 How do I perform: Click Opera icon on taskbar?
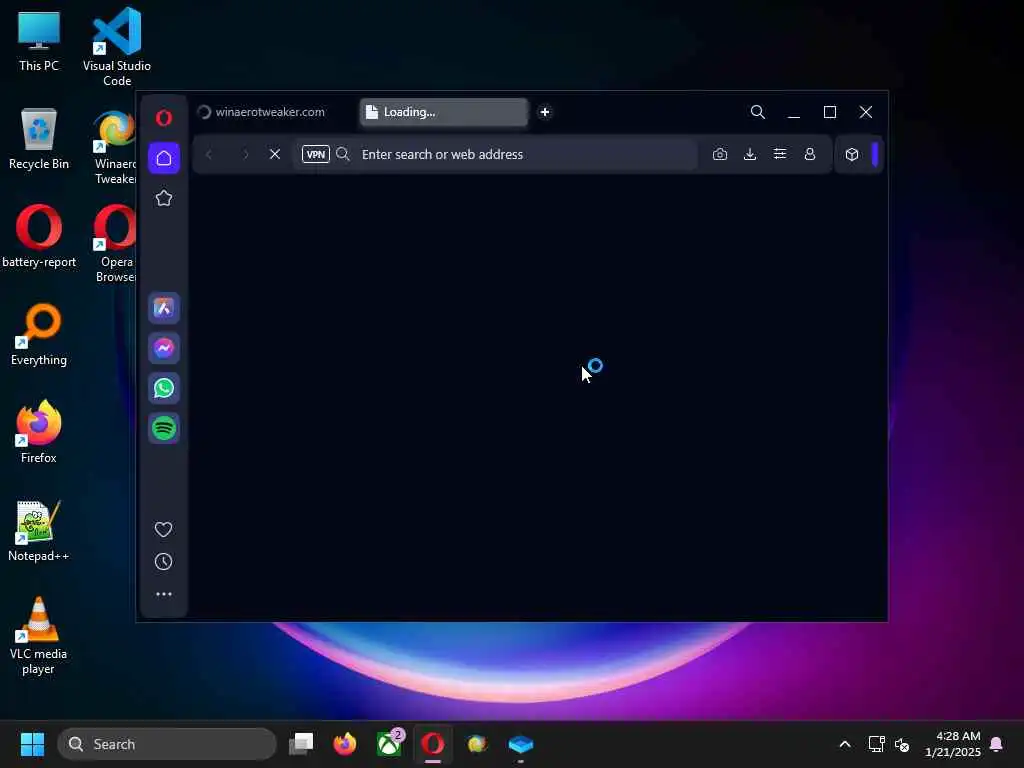click(433, 744)
